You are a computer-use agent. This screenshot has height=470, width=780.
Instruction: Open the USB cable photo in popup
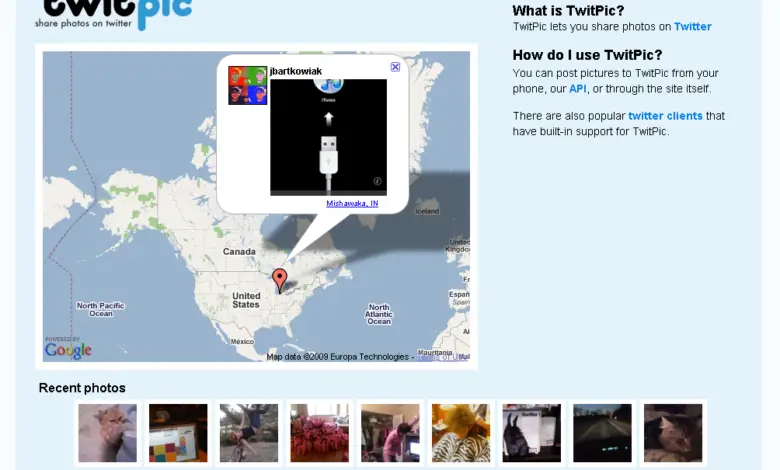(328, 137)
